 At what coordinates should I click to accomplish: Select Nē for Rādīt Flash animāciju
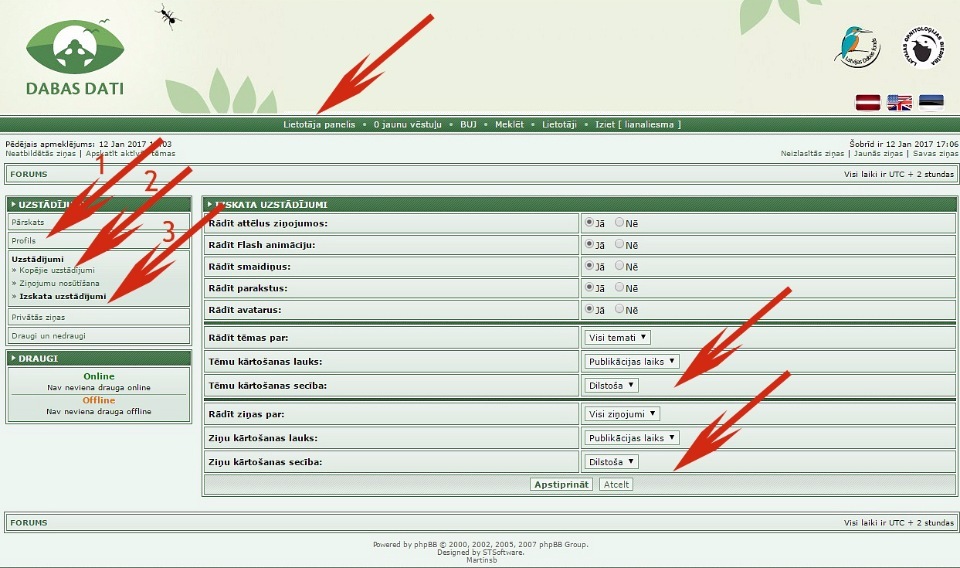pyautogui.click(x=620, y=245)
